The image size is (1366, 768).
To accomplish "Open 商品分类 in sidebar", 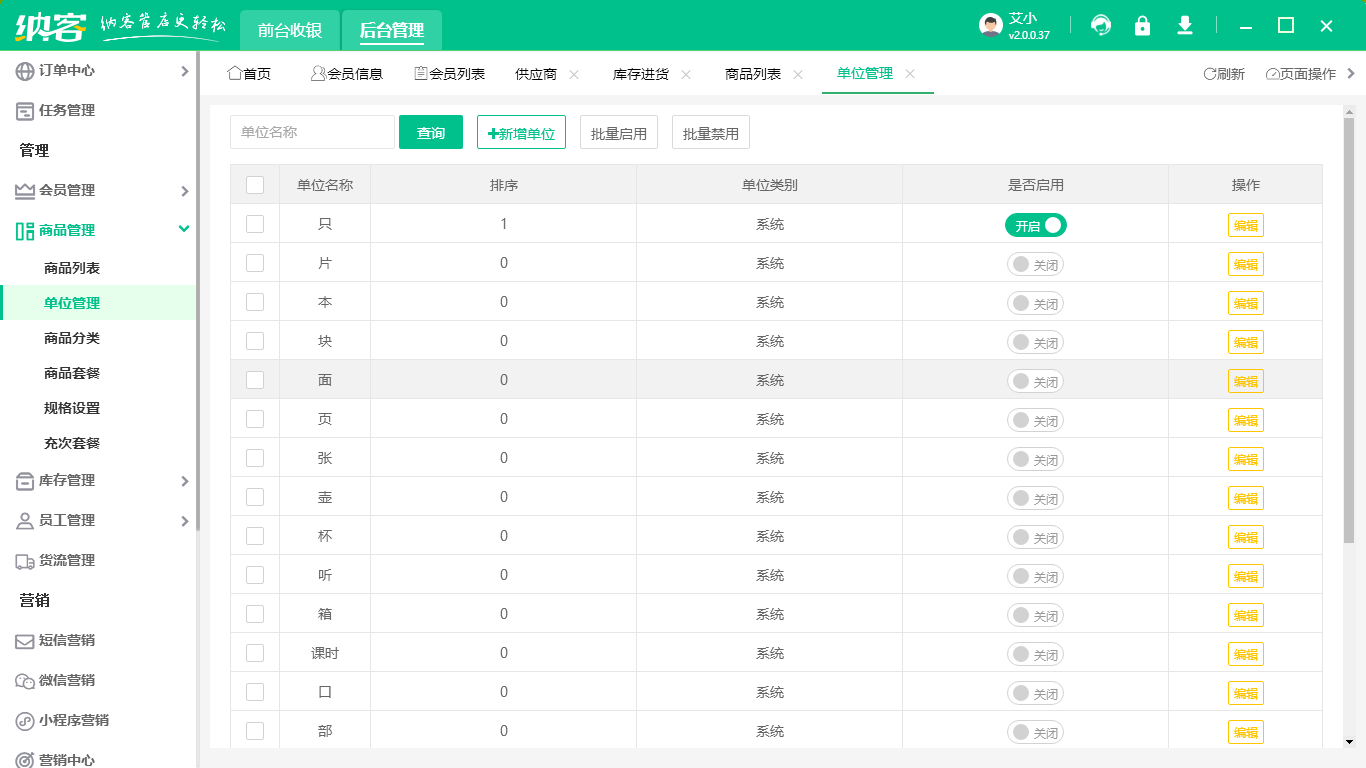I will (x=72, y=338).
